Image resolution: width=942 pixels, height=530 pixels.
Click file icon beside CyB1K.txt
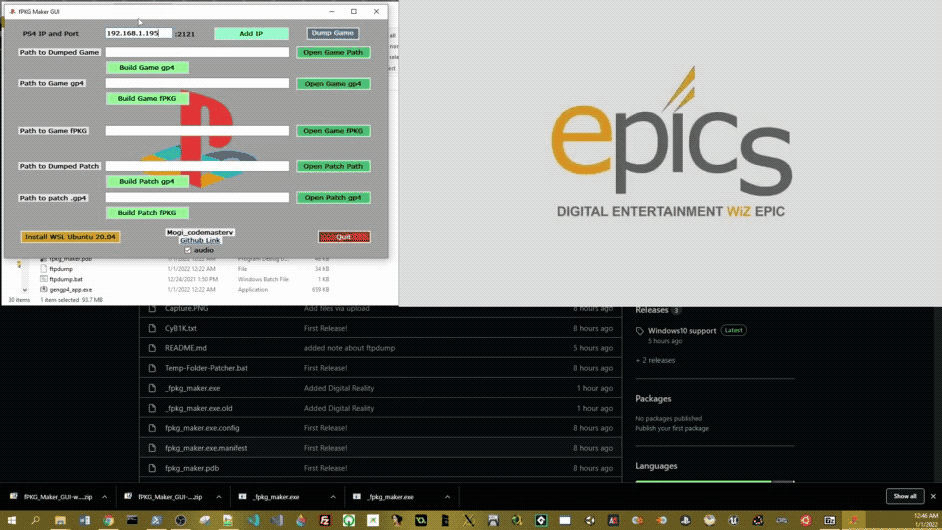pos(152,328)
